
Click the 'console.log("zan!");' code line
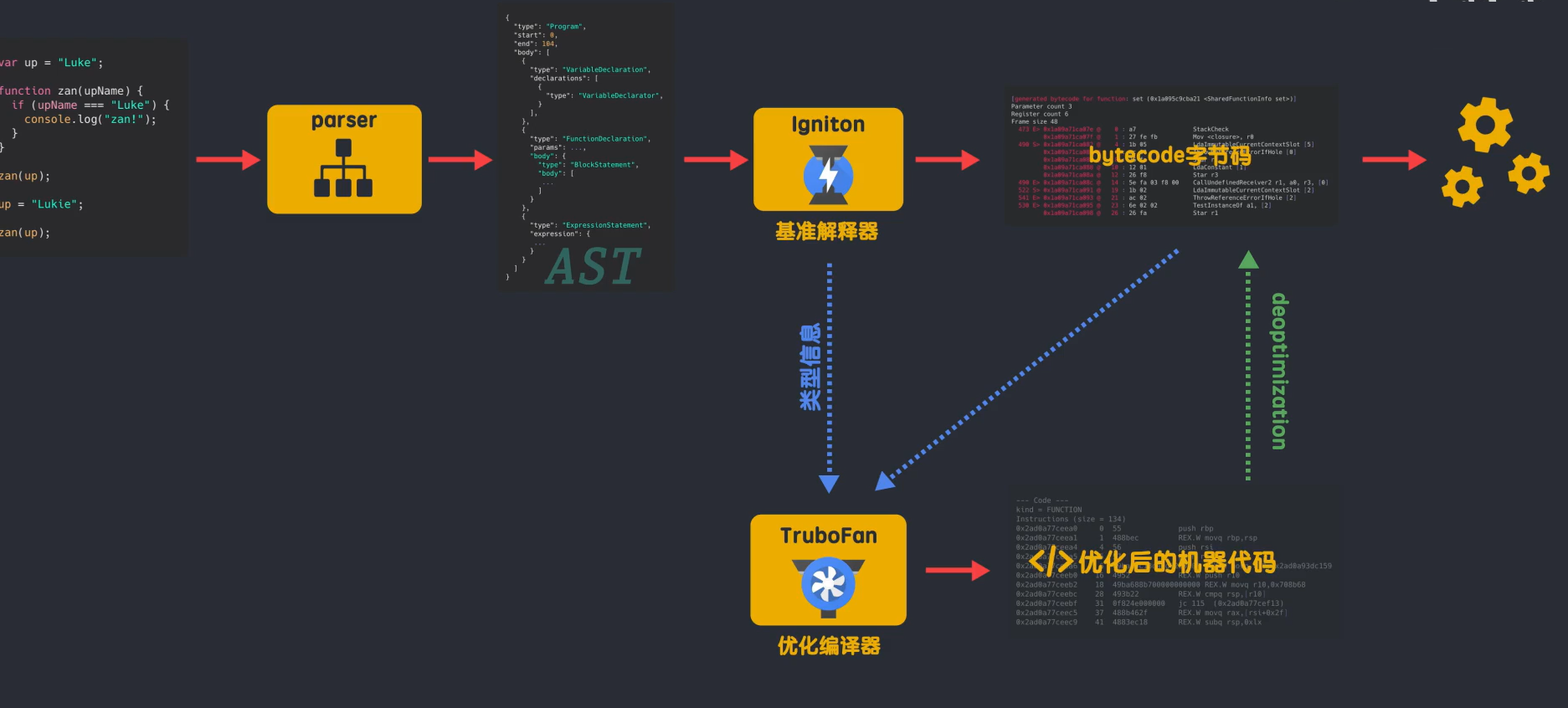click(x=90, y=119)
